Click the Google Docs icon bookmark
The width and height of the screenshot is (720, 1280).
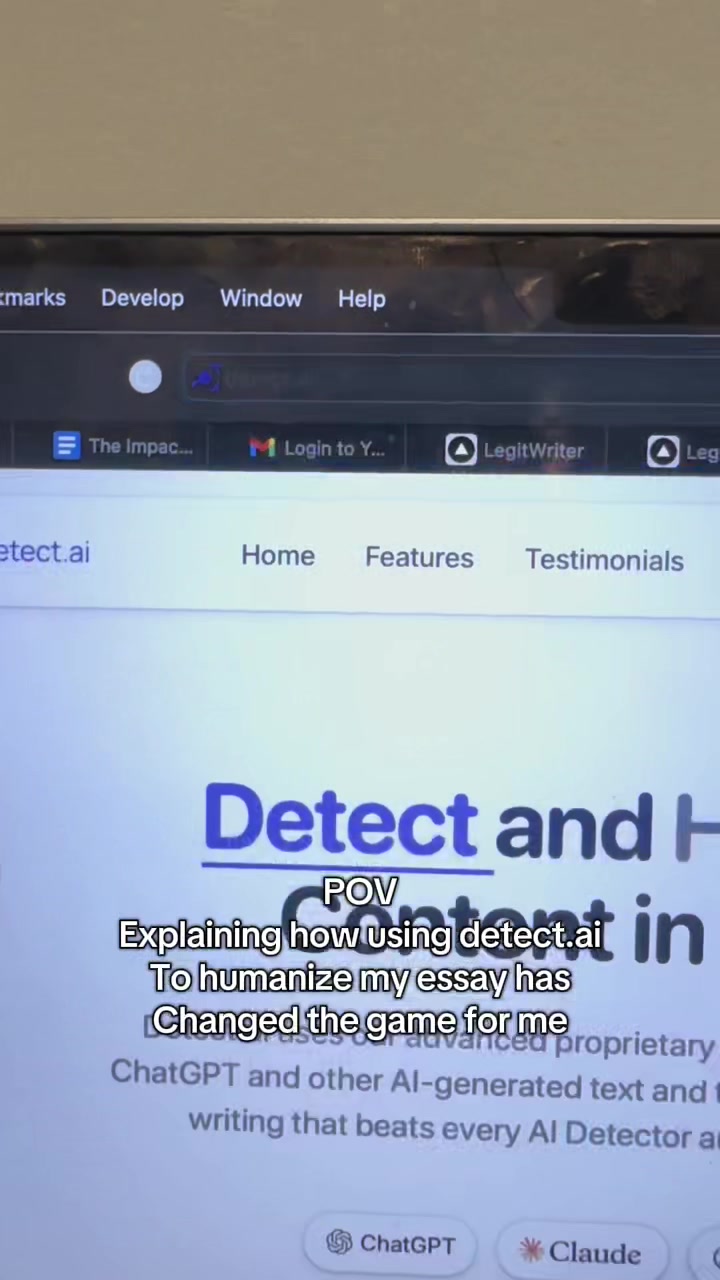66,446
